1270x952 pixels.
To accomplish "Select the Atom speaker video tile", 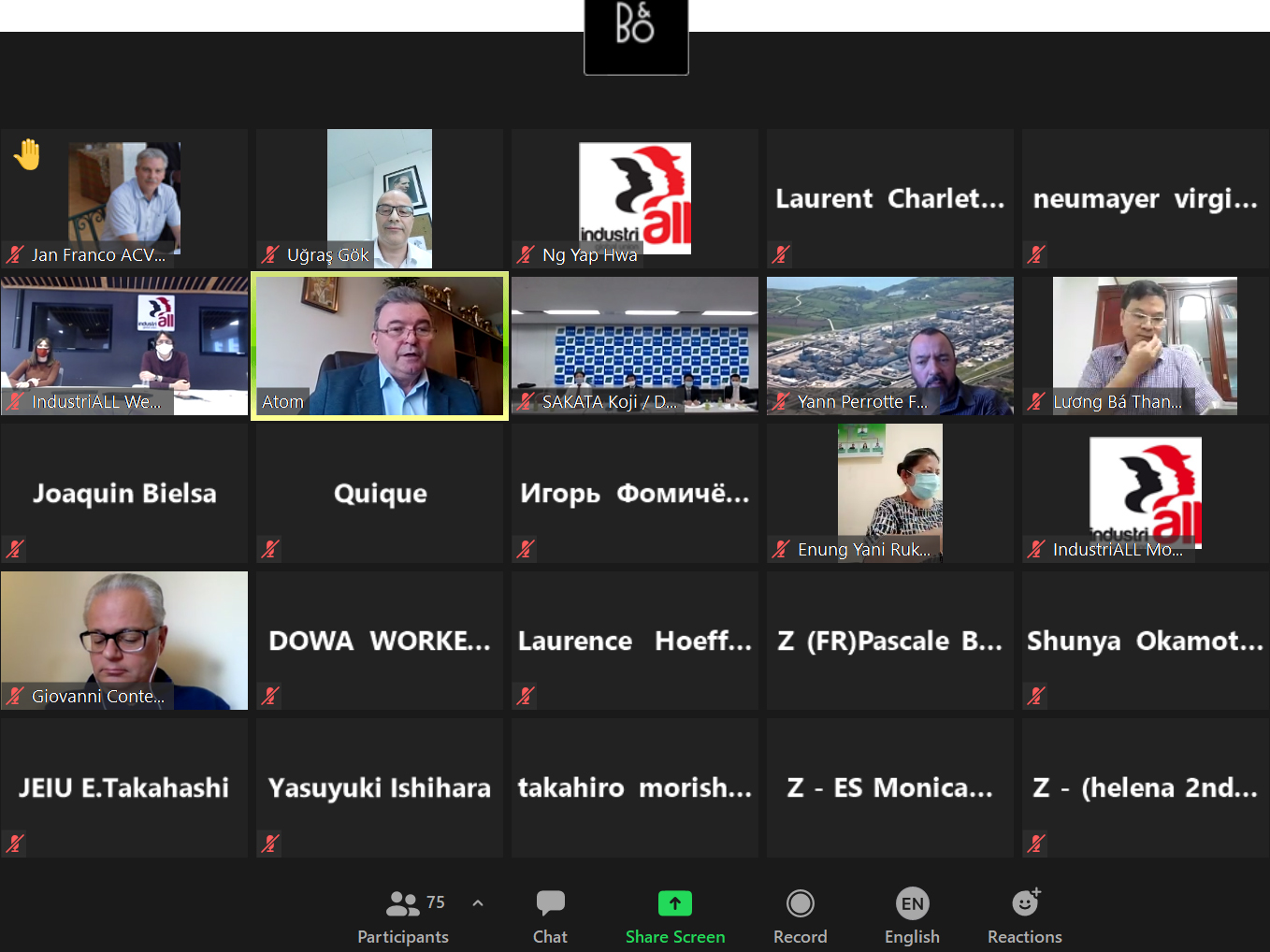I will pyautogui.click(x=380, y=346).
